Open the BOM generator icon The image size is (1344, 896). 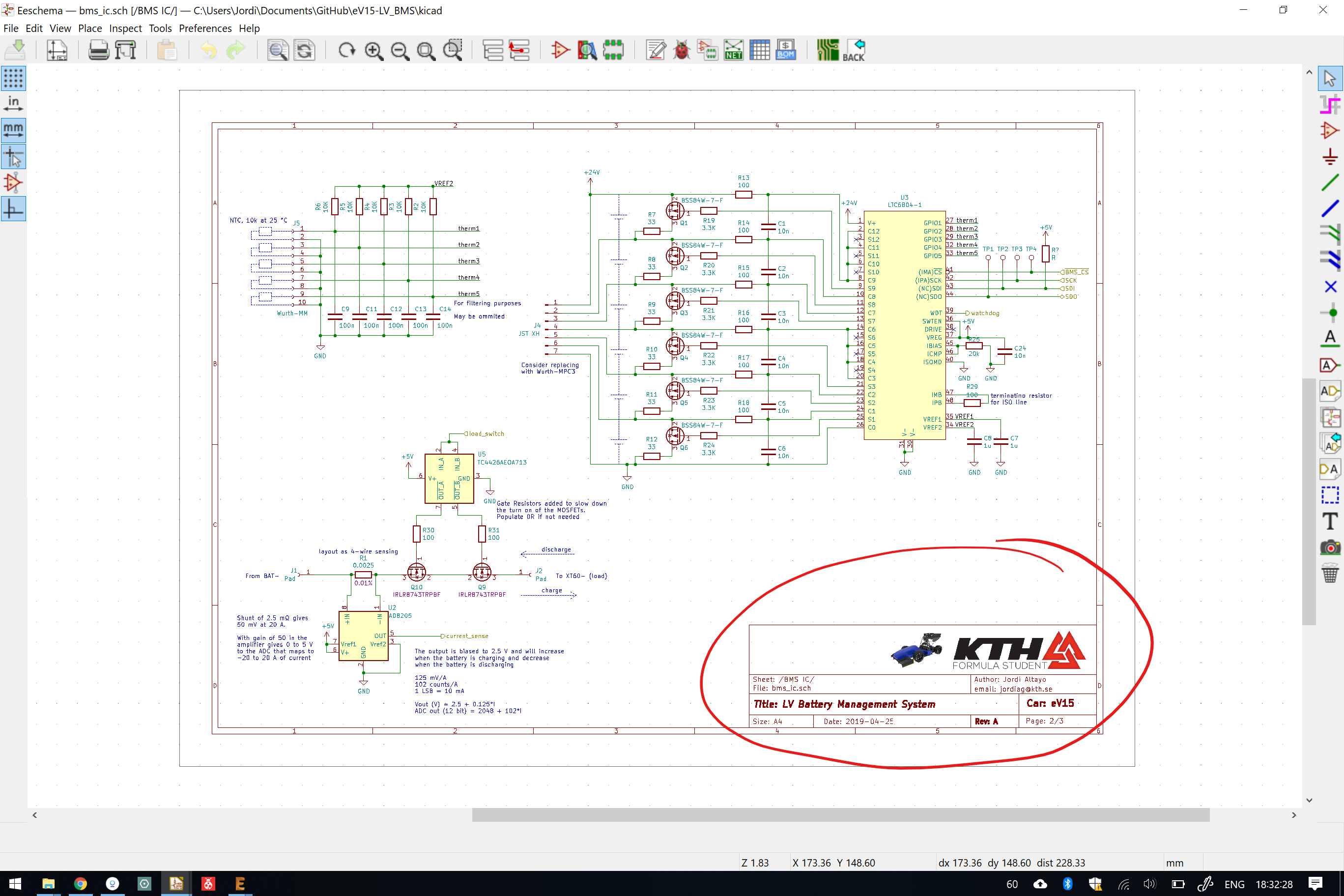point(786,50)
